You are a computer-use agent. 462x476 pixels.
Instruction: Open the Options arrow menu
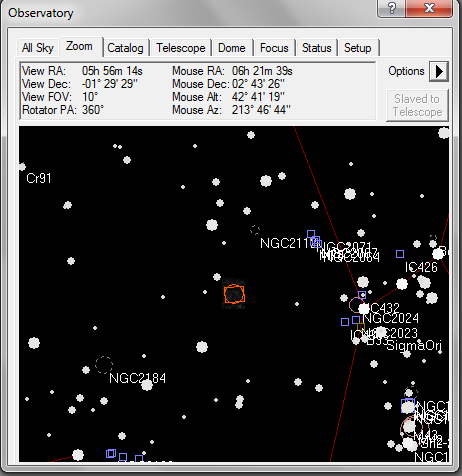point(439,71)
